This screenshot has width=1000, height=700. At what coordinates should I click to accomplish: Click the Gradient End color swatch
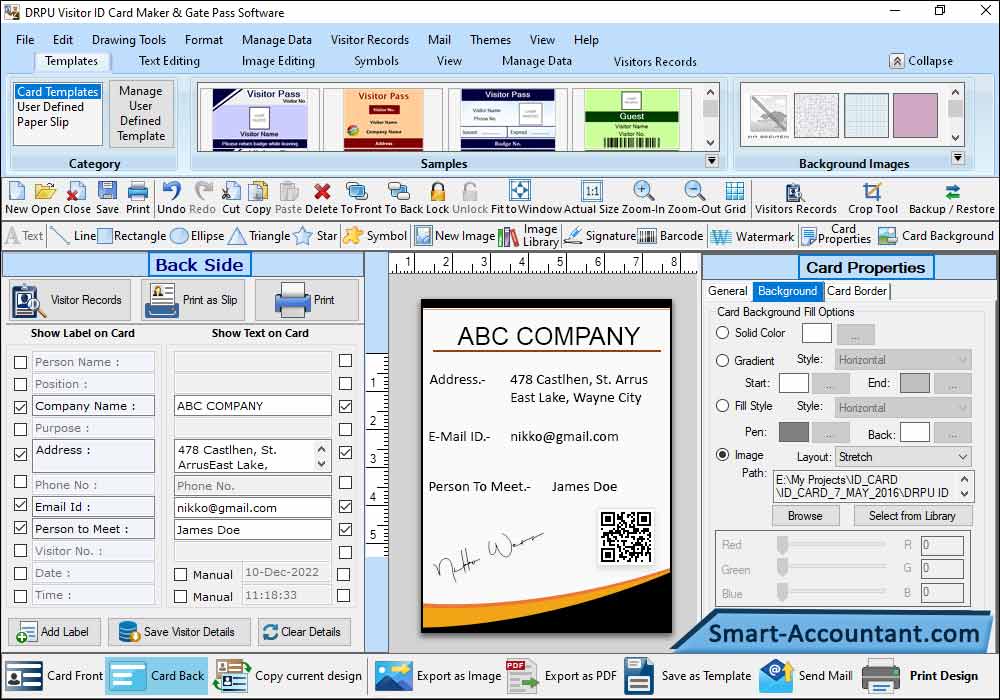tap(915, 383)
